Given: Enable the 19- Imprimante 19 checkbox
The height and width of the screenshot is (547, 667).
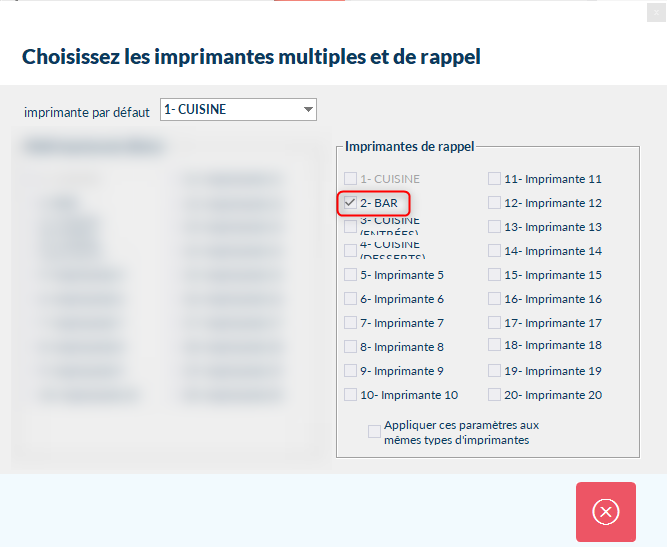Looking at the screenshot, I should (x=494, y=371).
